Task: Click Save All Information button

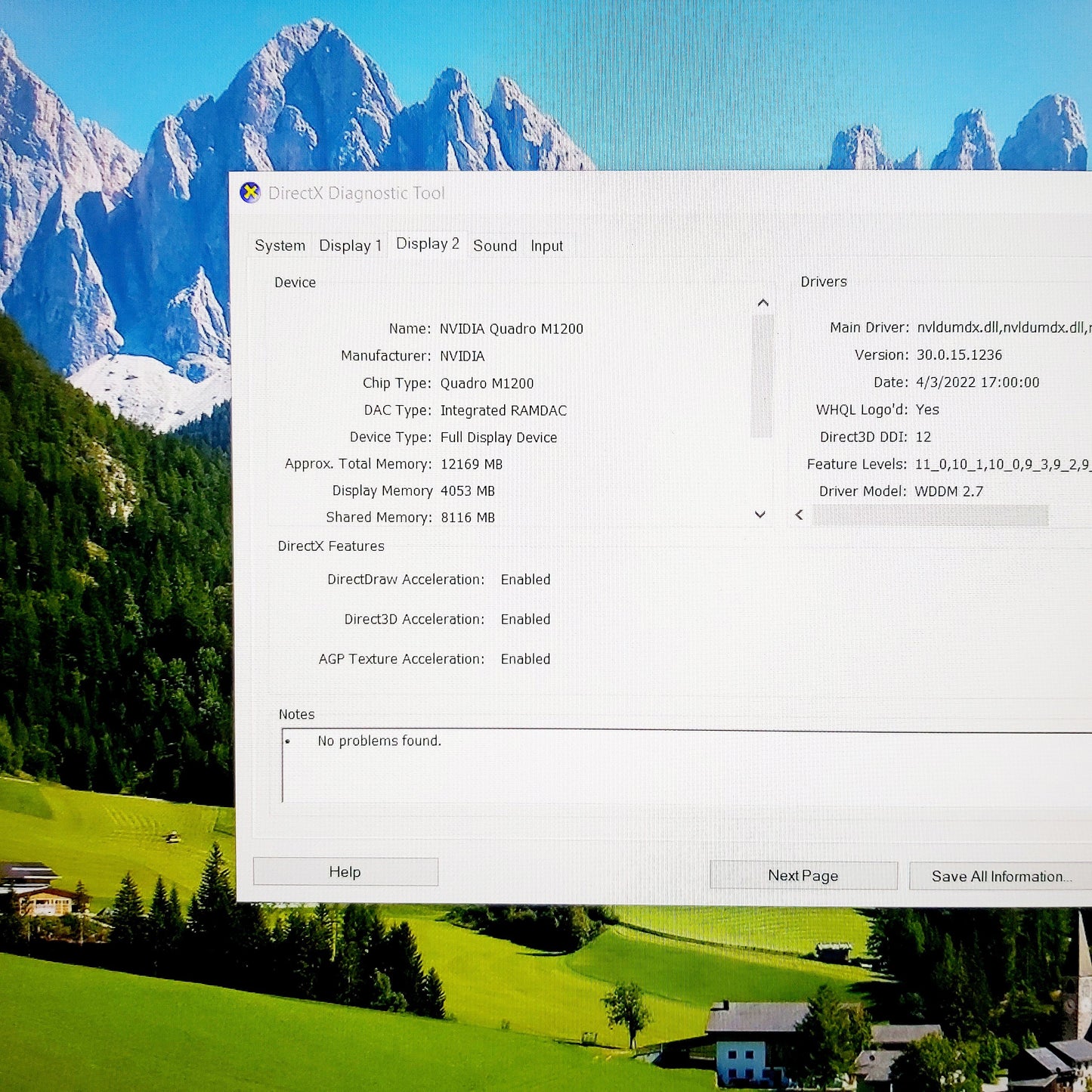Action: (x=1000, y=876)
